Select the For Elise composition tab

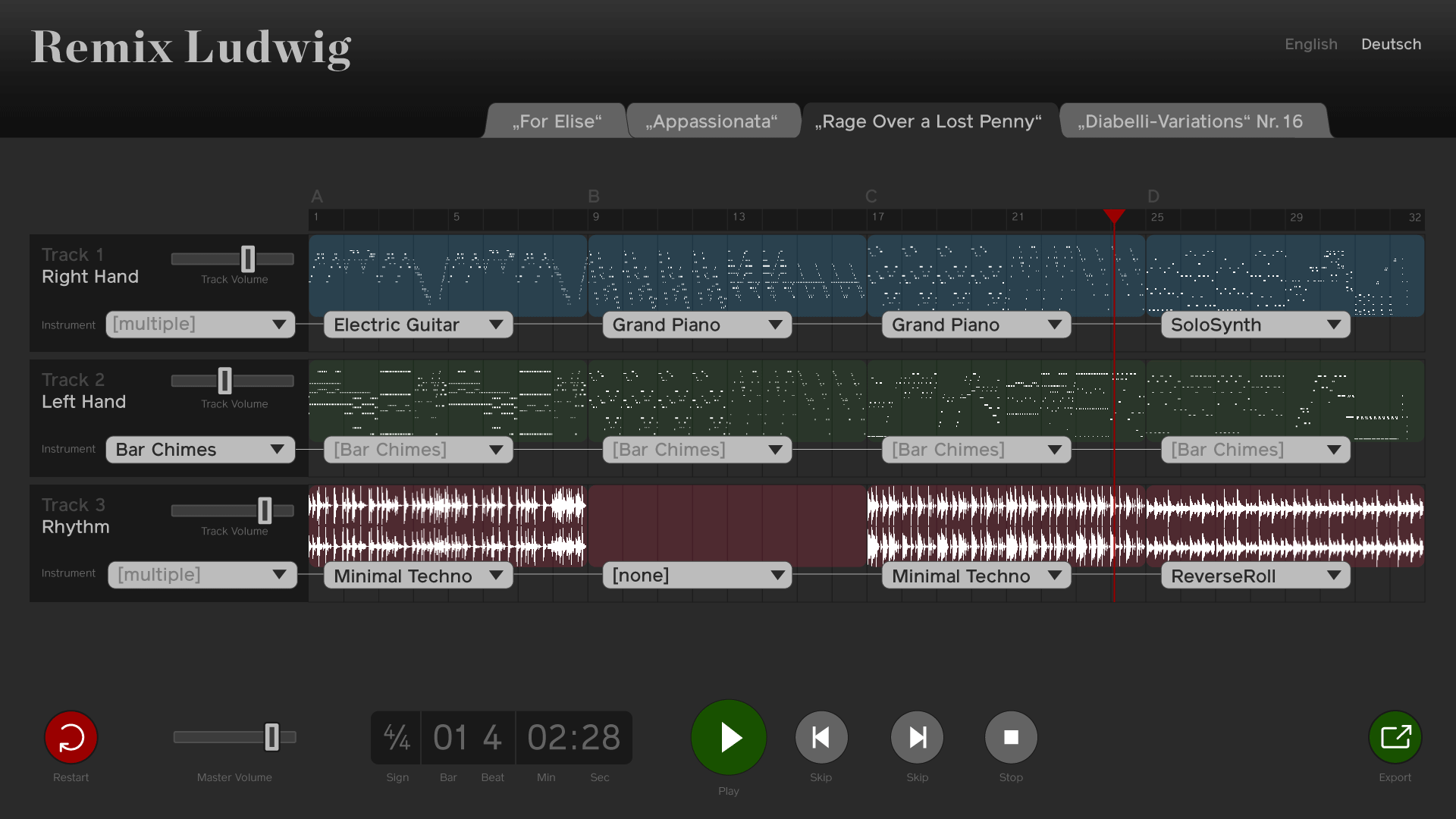coord(557,121)
